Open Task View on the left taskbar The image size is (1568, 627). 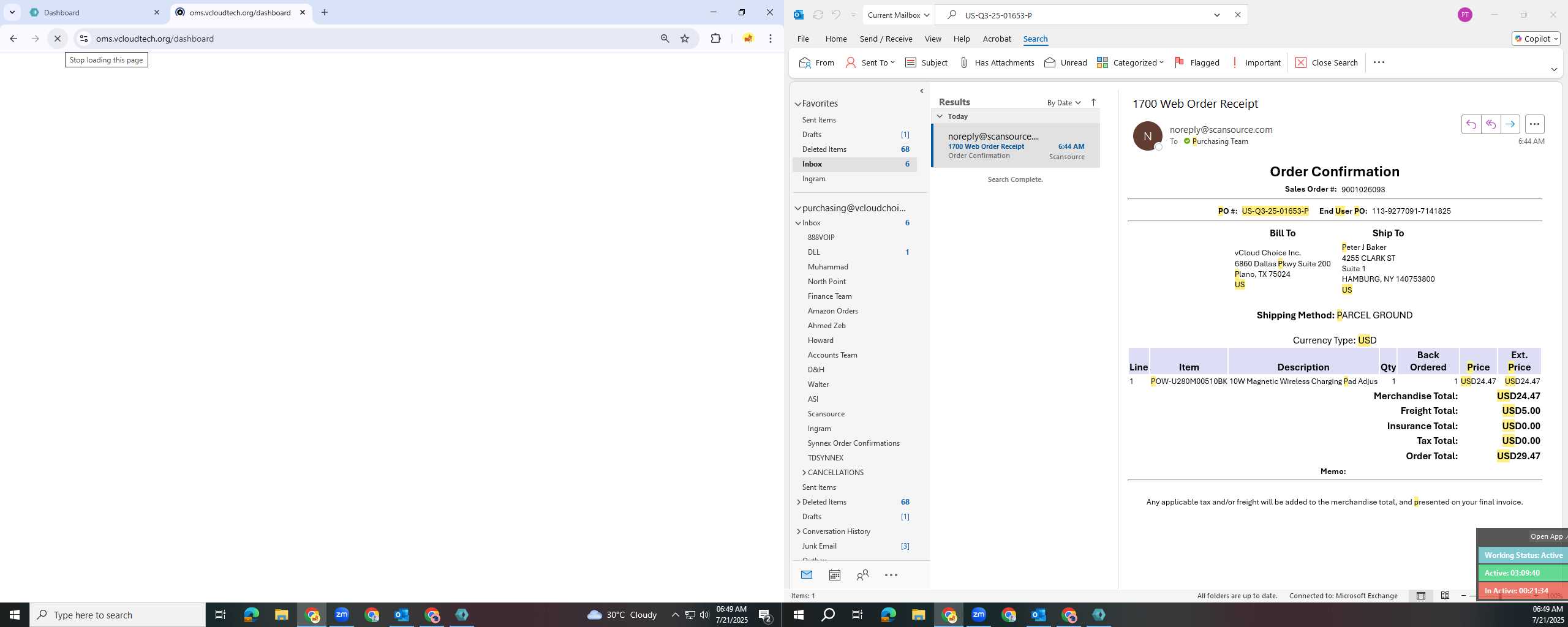[221, 615]
